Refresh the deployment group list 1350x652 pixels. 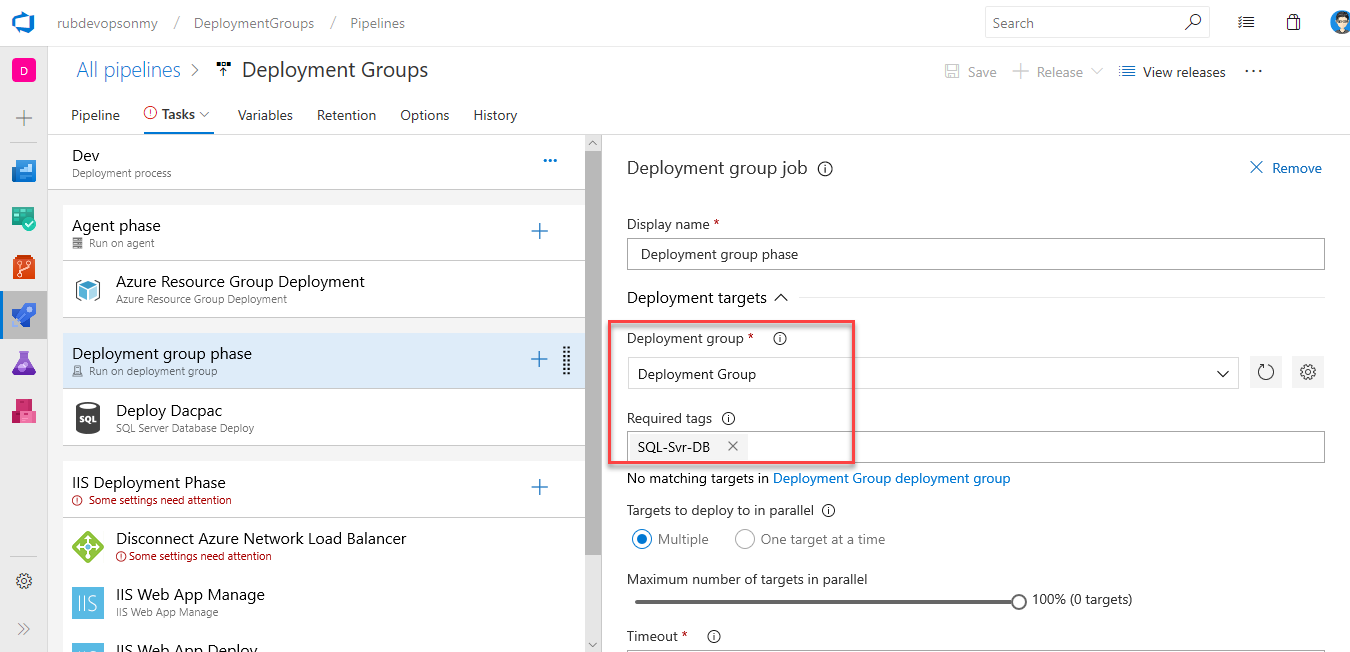tap(1265, 373)
